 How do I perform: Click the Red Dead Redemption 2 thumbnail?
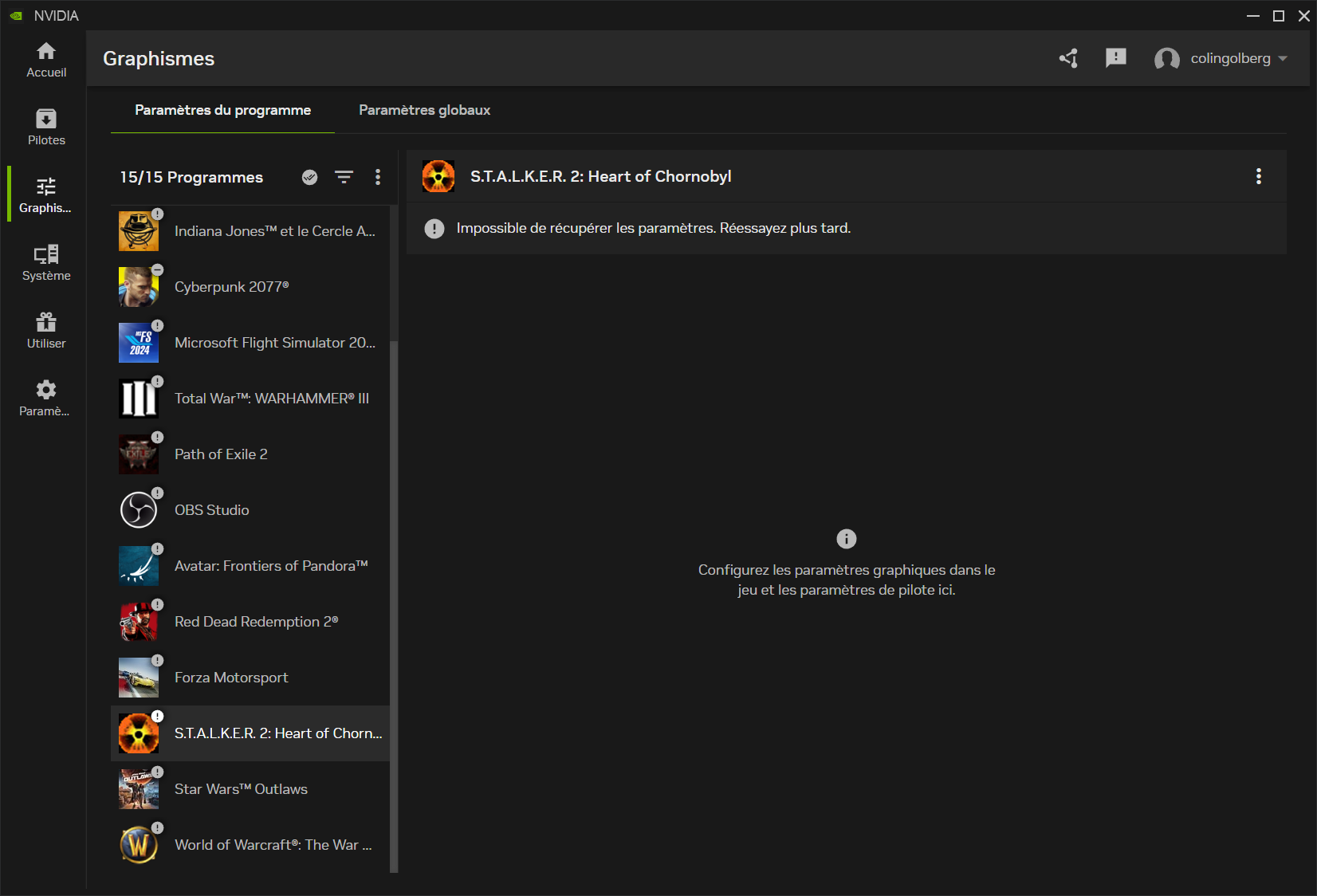point(139,622)
